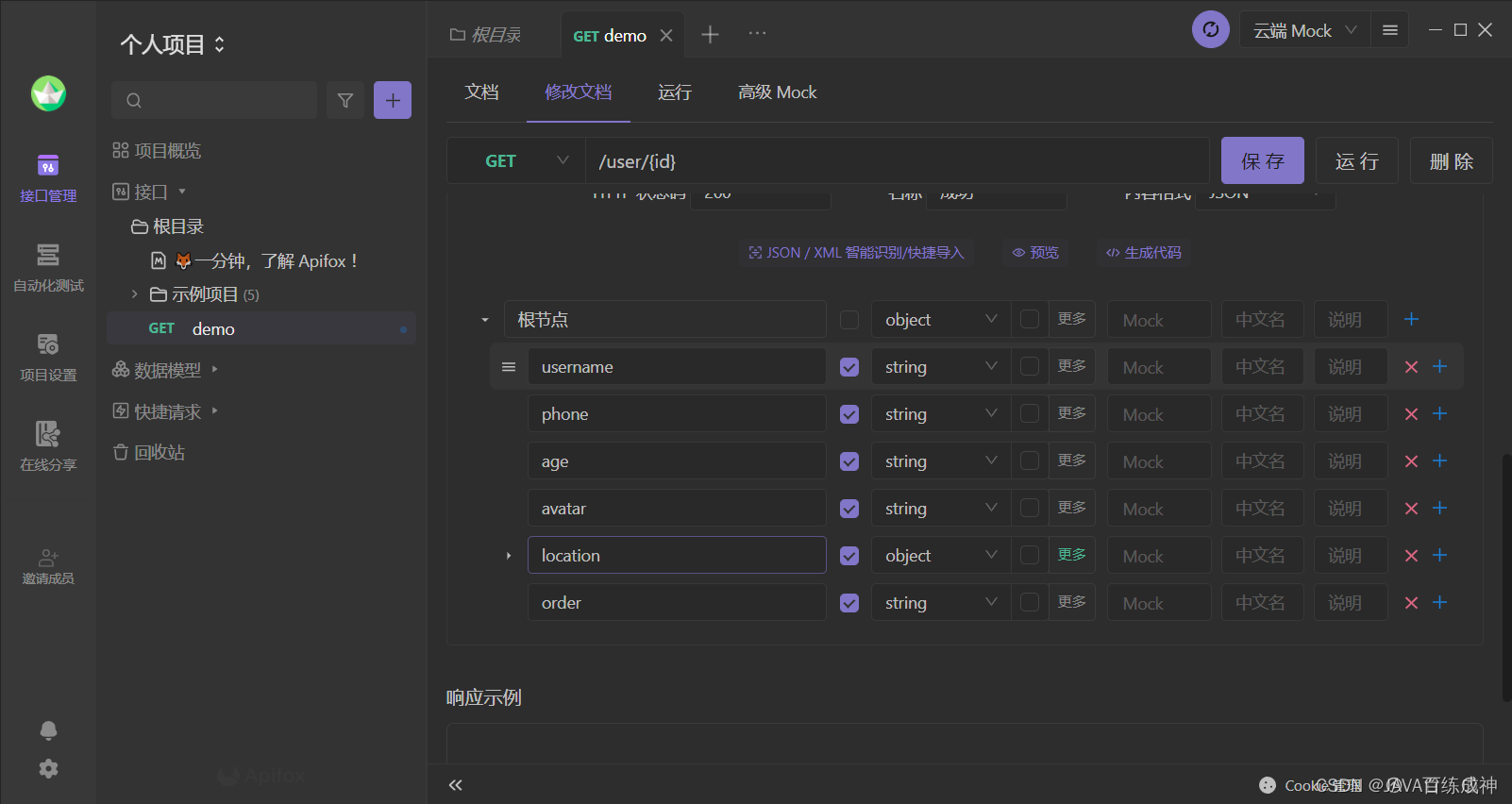1512x804 pixels.
Task: Open a new tab with plus icon
Action: [x=711, y=35]
